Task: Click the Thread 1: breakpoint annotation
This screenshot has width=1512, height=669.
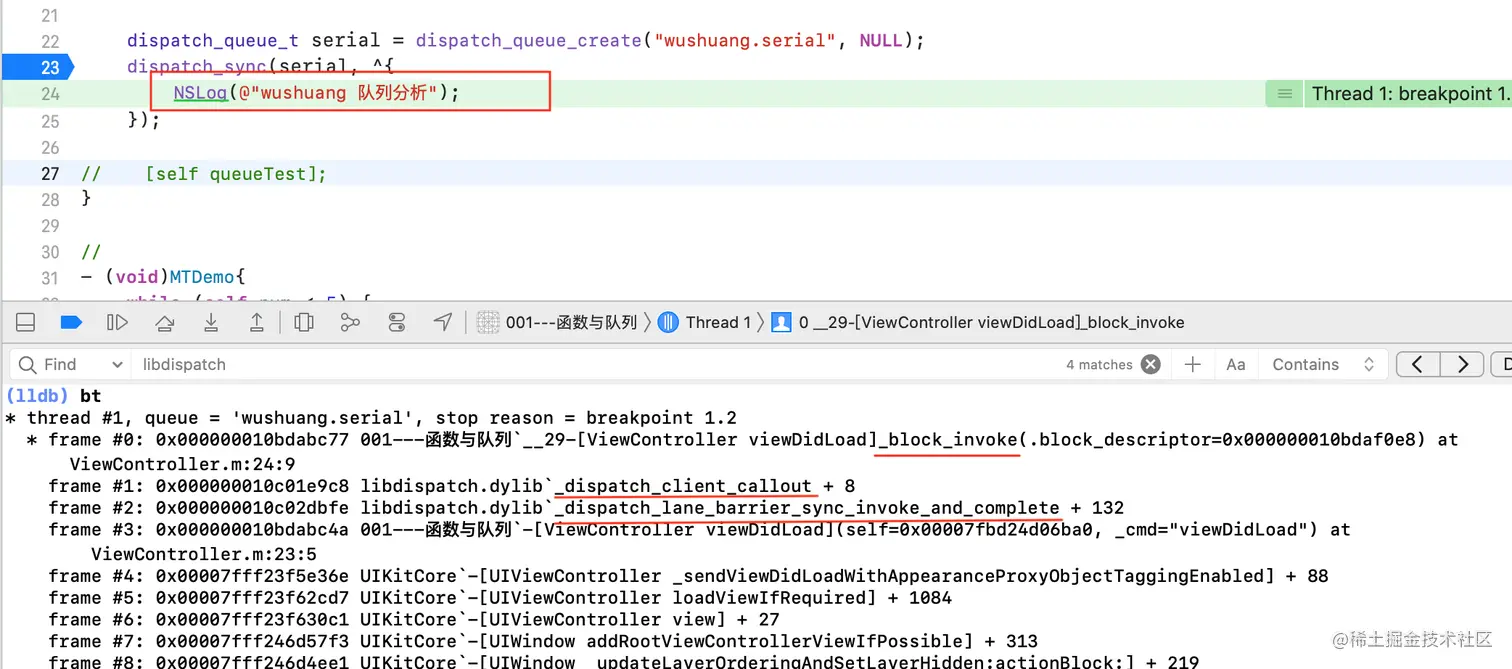Action: [x=1410, y=93]
